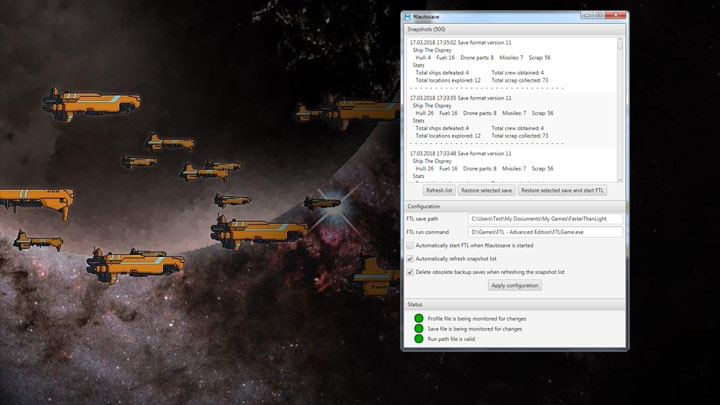Collapse the Configuration section header

click(x=514, y=207)
